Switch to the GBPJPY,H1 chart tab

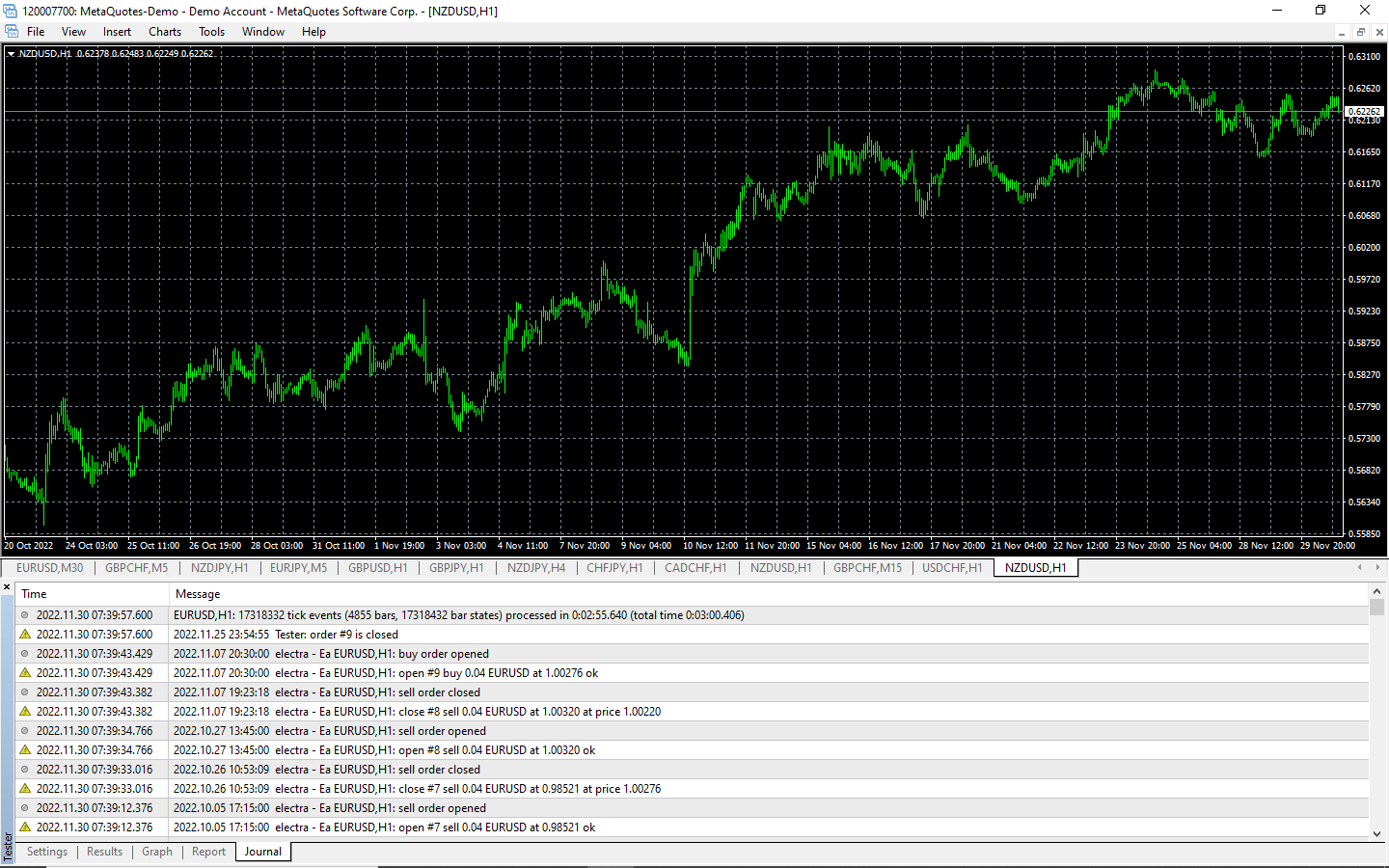456,568
